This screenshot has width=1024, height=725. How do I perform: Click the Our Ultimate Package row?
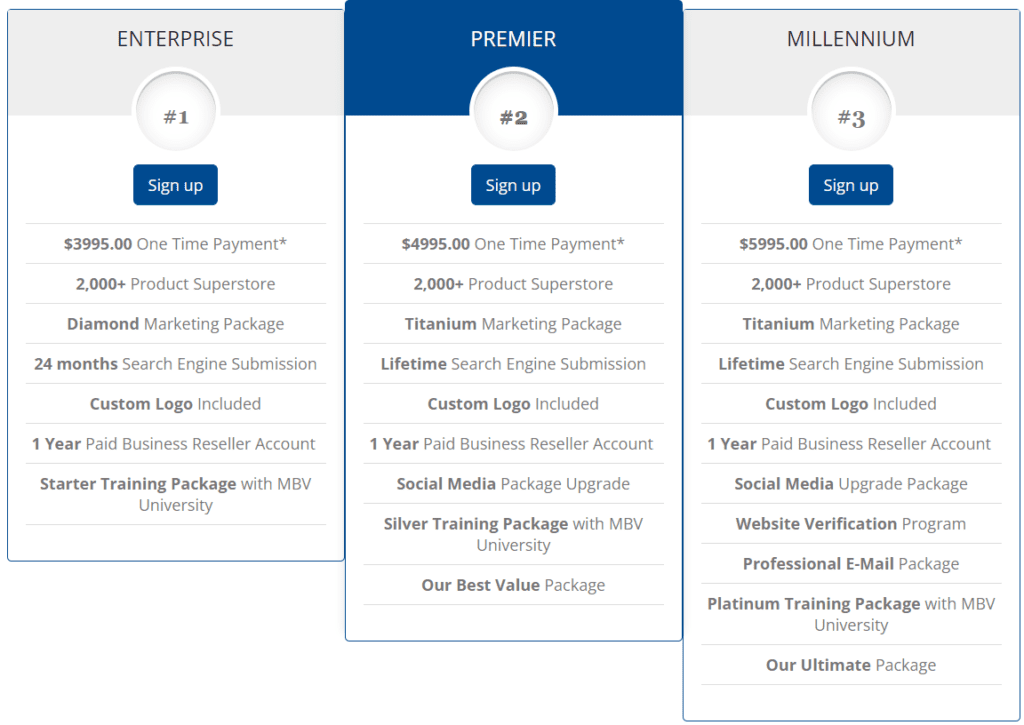[x=851, y=665]
